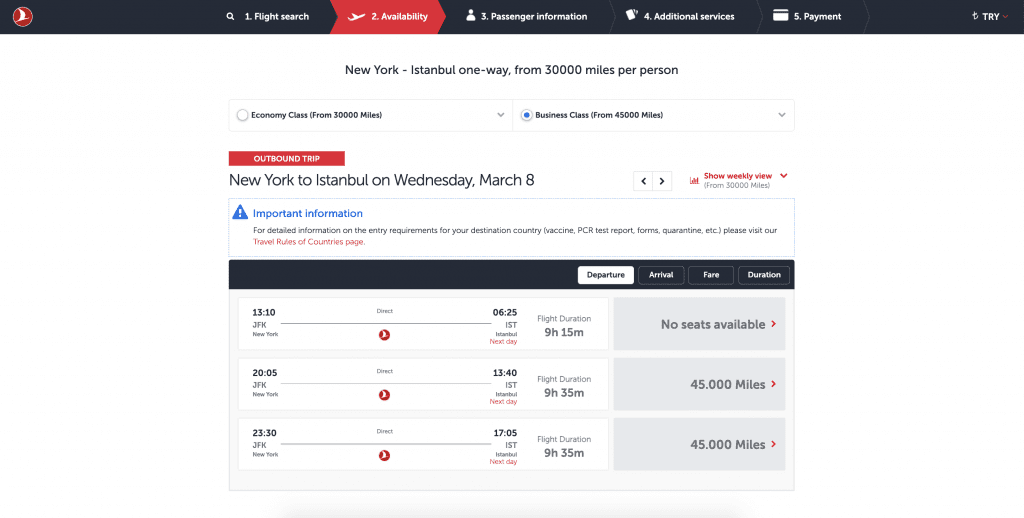
Task: Click airline logo on 20:05 flight
Action: (385, 395)
